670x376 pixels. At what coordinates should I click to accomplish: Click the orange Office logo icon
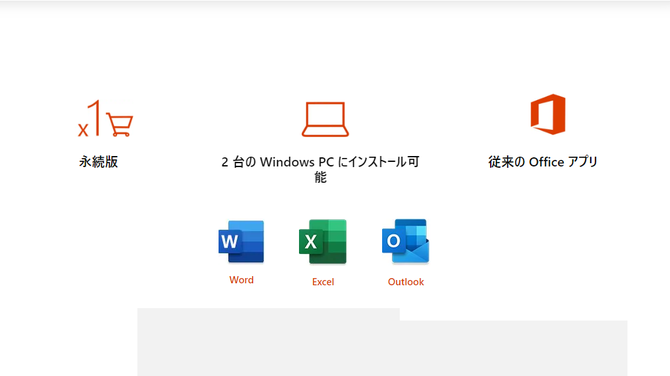548,114
